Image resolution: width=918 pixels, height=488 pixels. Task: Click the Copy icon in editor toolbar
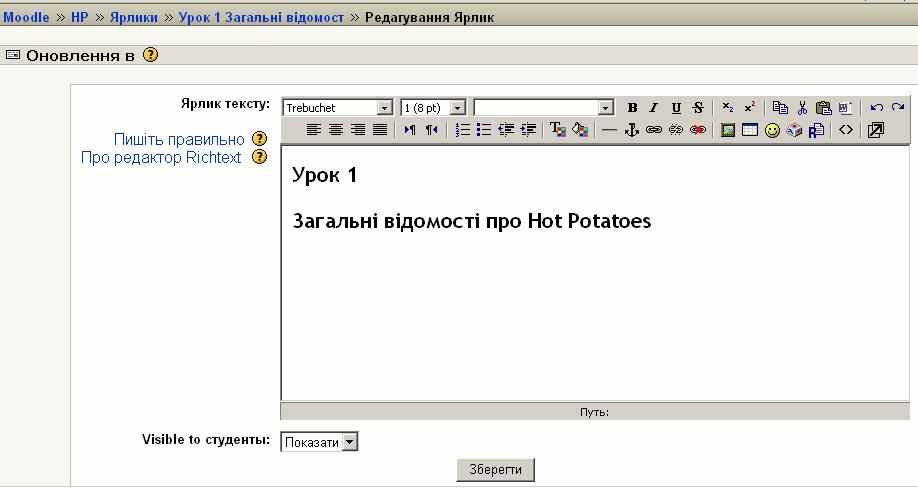click(x=780, y=108)
